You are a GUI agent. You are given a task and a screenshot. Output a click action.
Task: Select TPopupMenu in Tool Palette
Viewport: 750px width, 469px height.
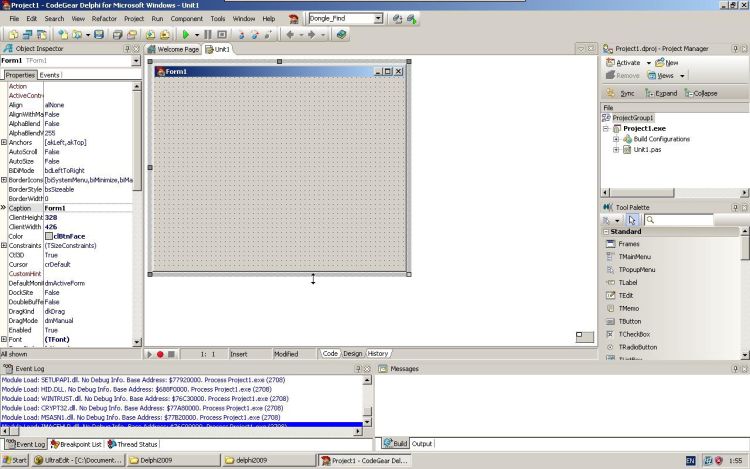pyautogui.click(x=637, y=270)
